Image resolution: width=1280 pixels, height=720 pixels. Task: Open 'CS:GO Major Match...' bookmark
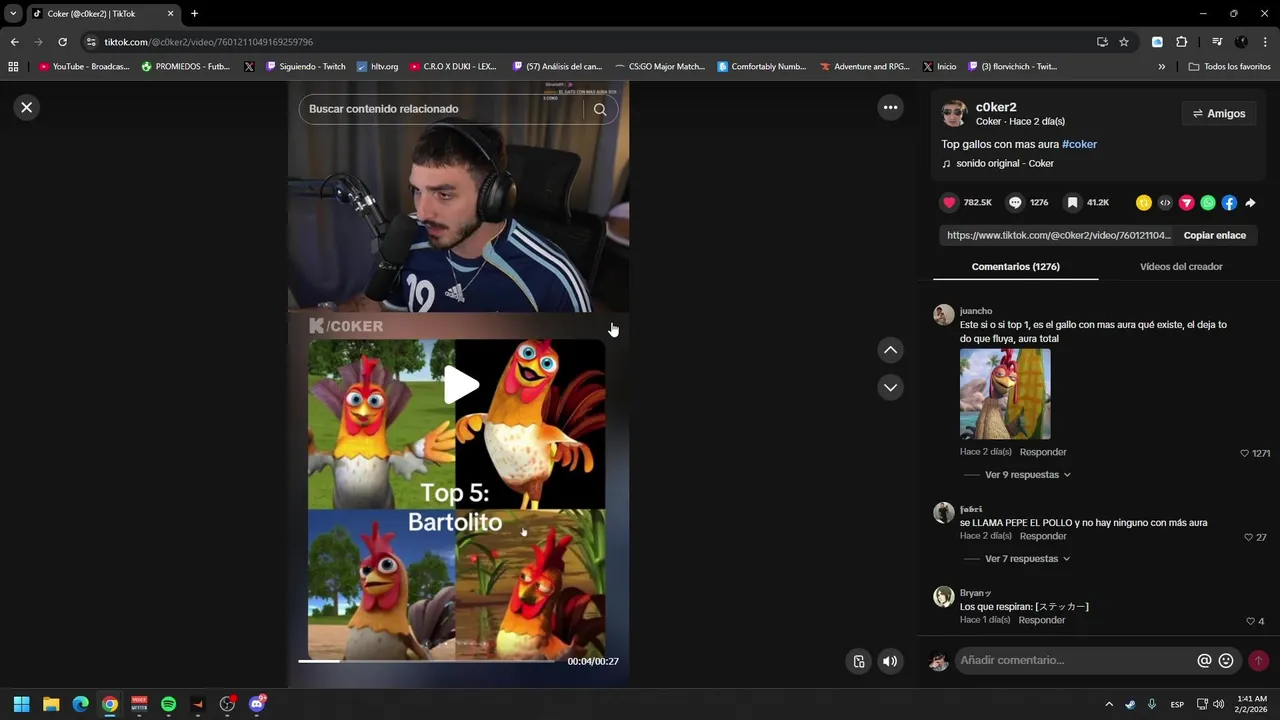tap(659, 67)
